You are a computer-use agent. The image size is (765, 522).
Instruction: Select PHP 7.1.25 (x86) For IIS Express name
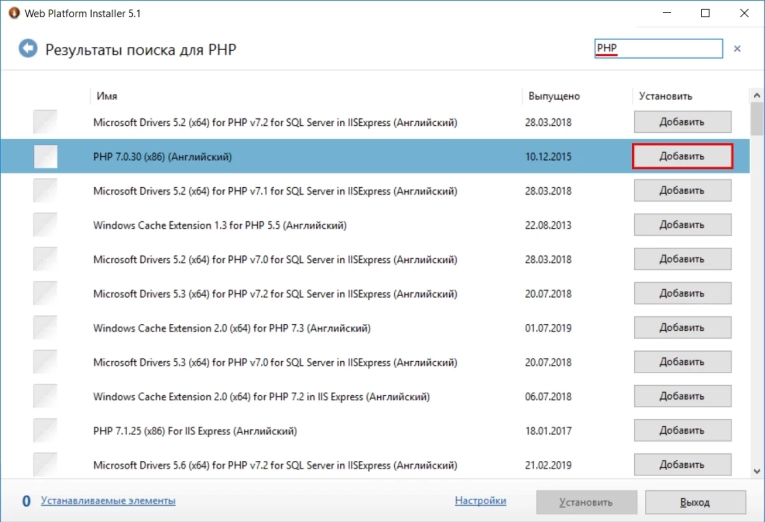(195, 431)
